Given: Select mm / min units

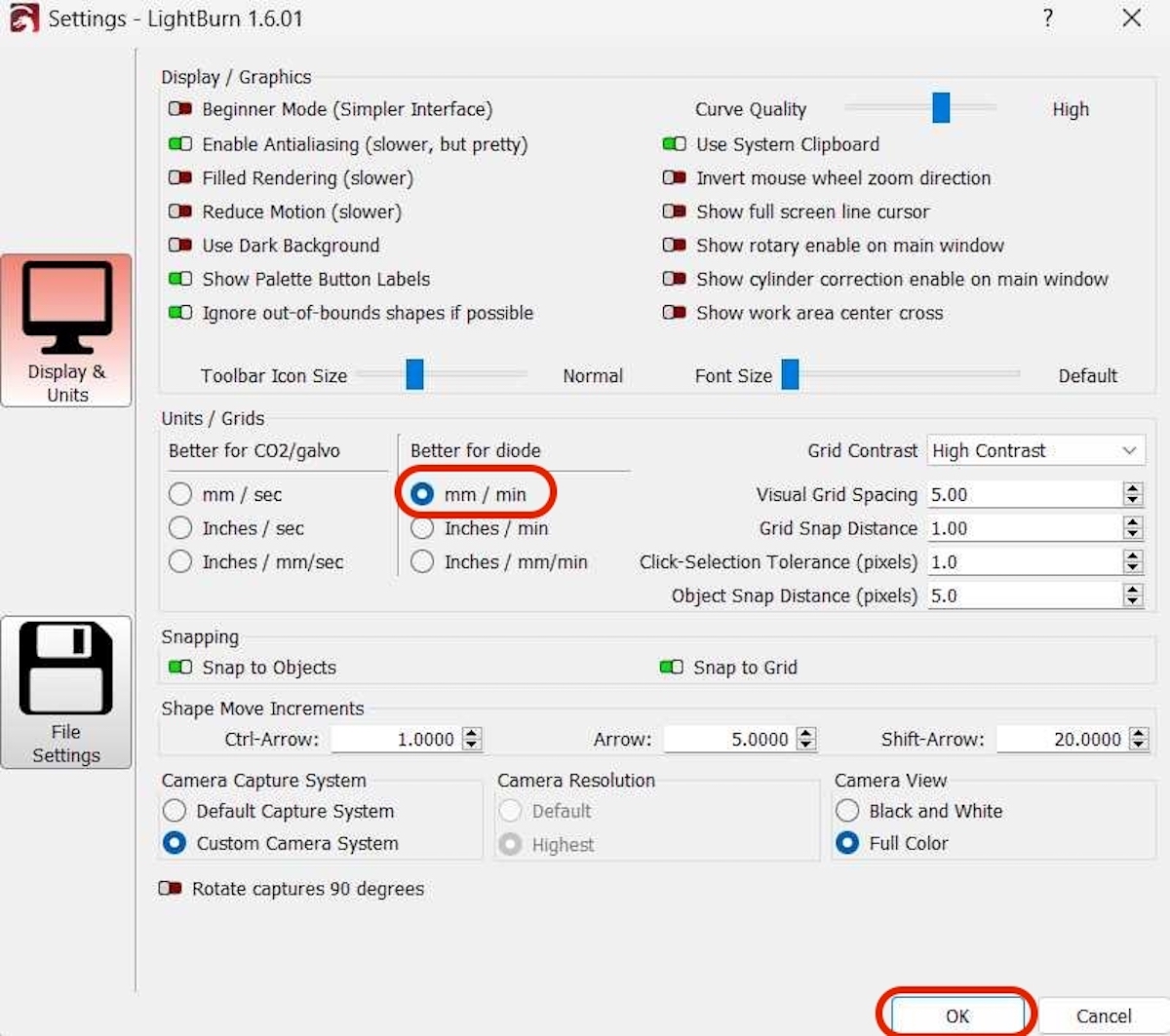Looking at the screenshot, I should pos(422,494).
